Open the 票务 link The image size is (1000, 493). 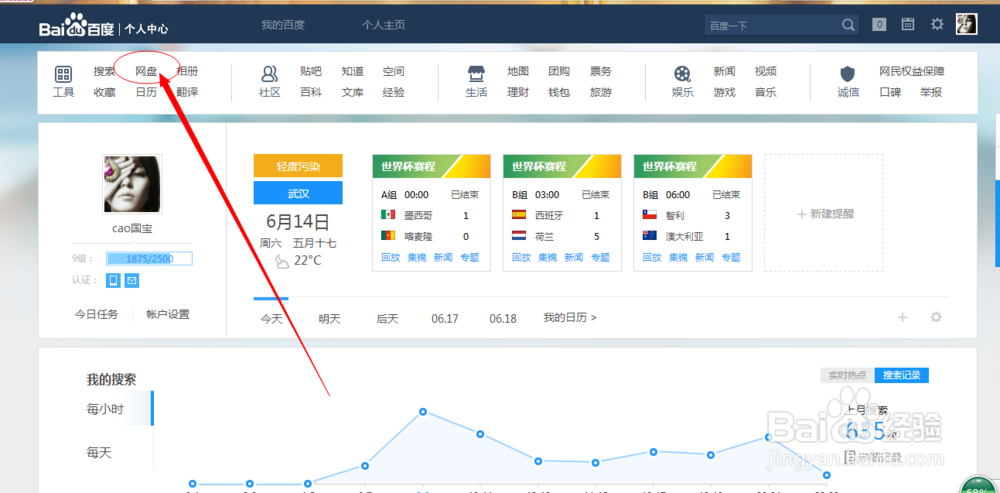click(x=601, y=71)
